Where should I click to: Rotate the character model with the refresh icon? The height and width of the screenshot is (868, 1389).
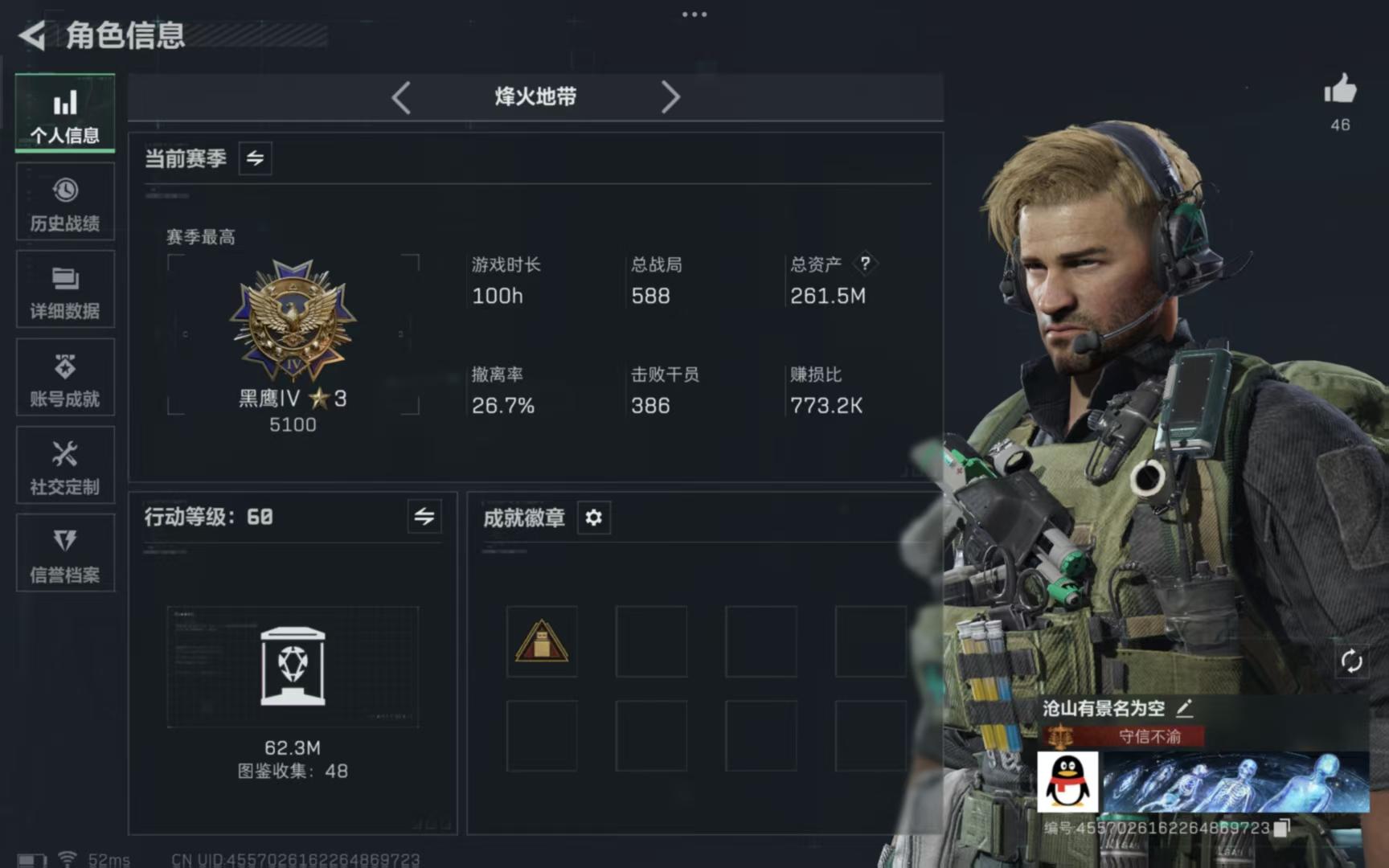click(x=1351, y=661)
